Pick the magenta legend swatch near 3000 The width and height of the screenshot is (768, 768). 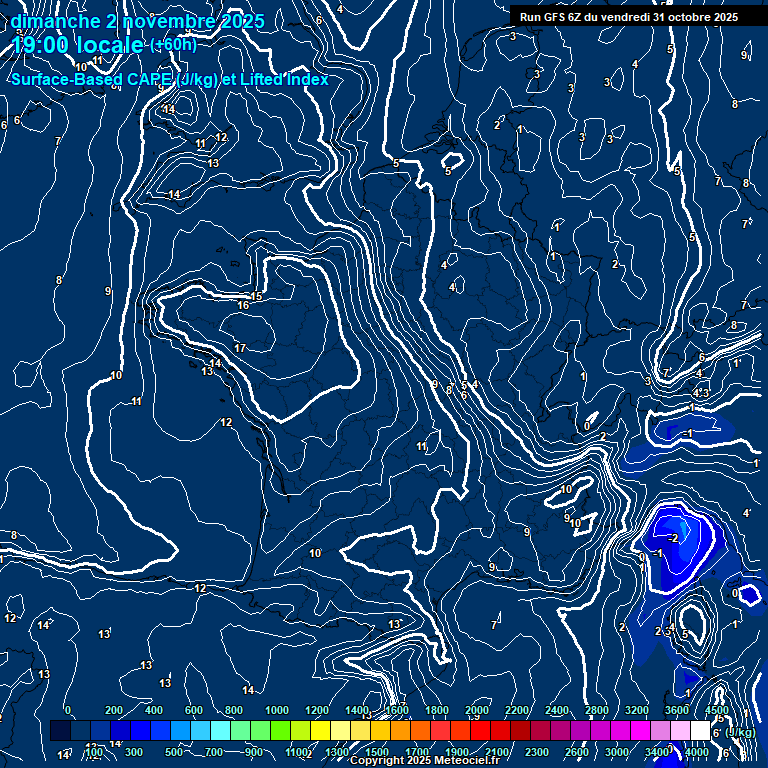pyautogui.click(x=620, y=731)
